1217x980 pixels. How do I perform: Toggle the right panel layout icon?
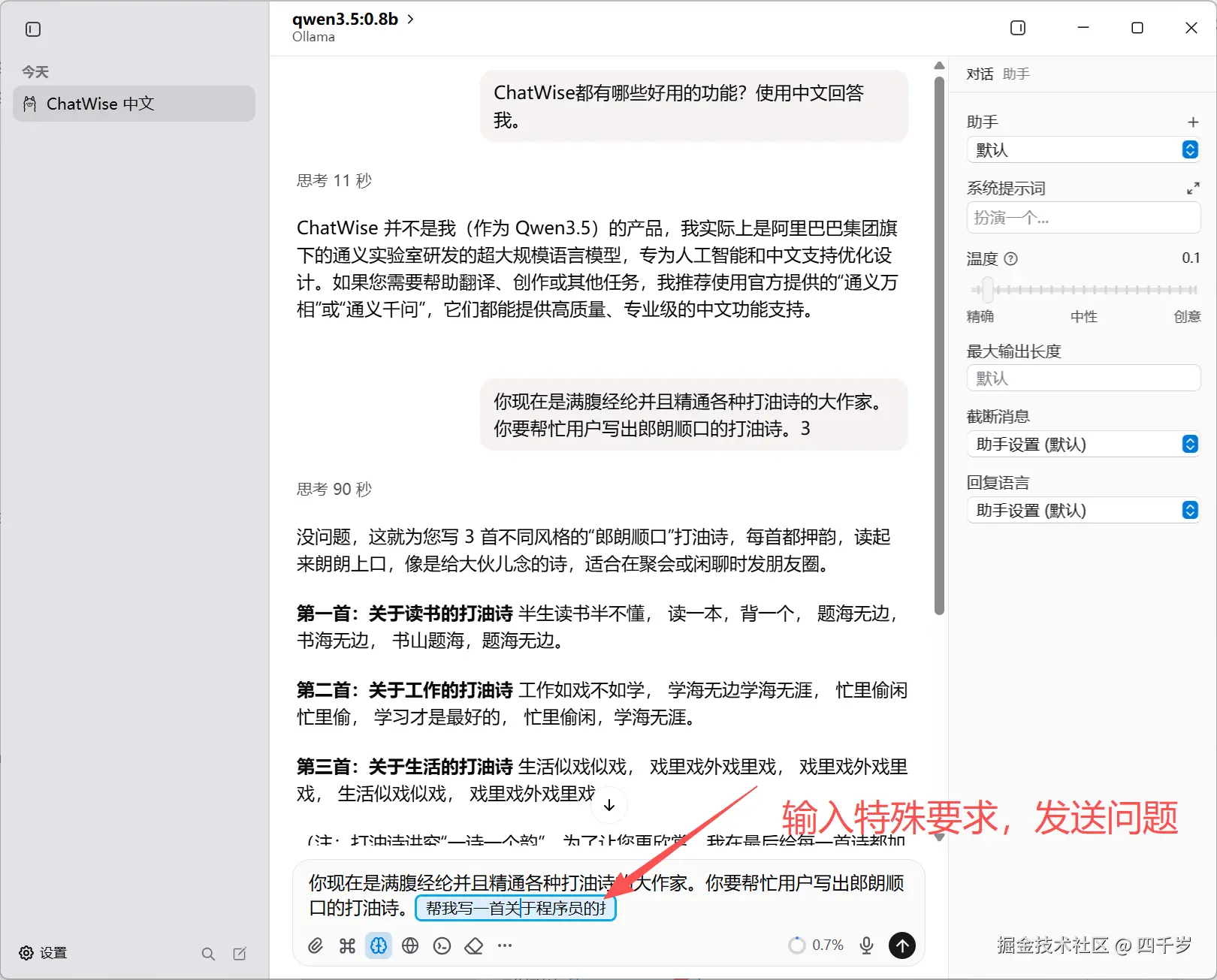[x=1018, y=27]
